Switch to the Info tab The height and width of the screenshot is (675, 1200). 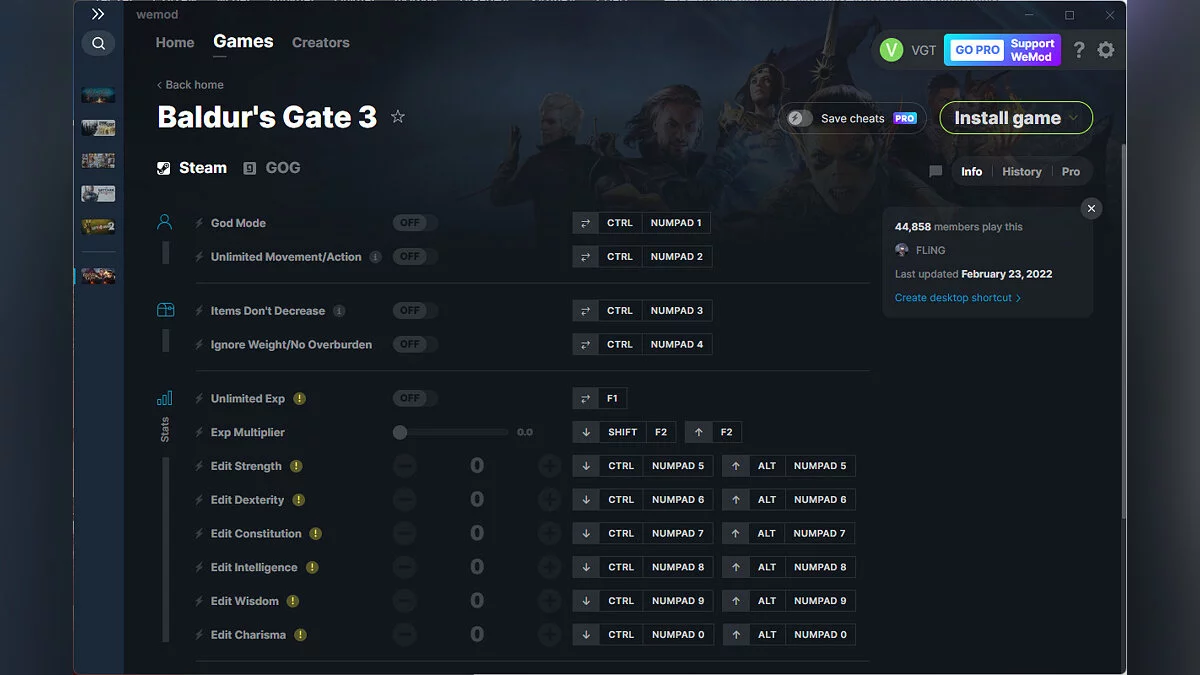pos(972,172)
